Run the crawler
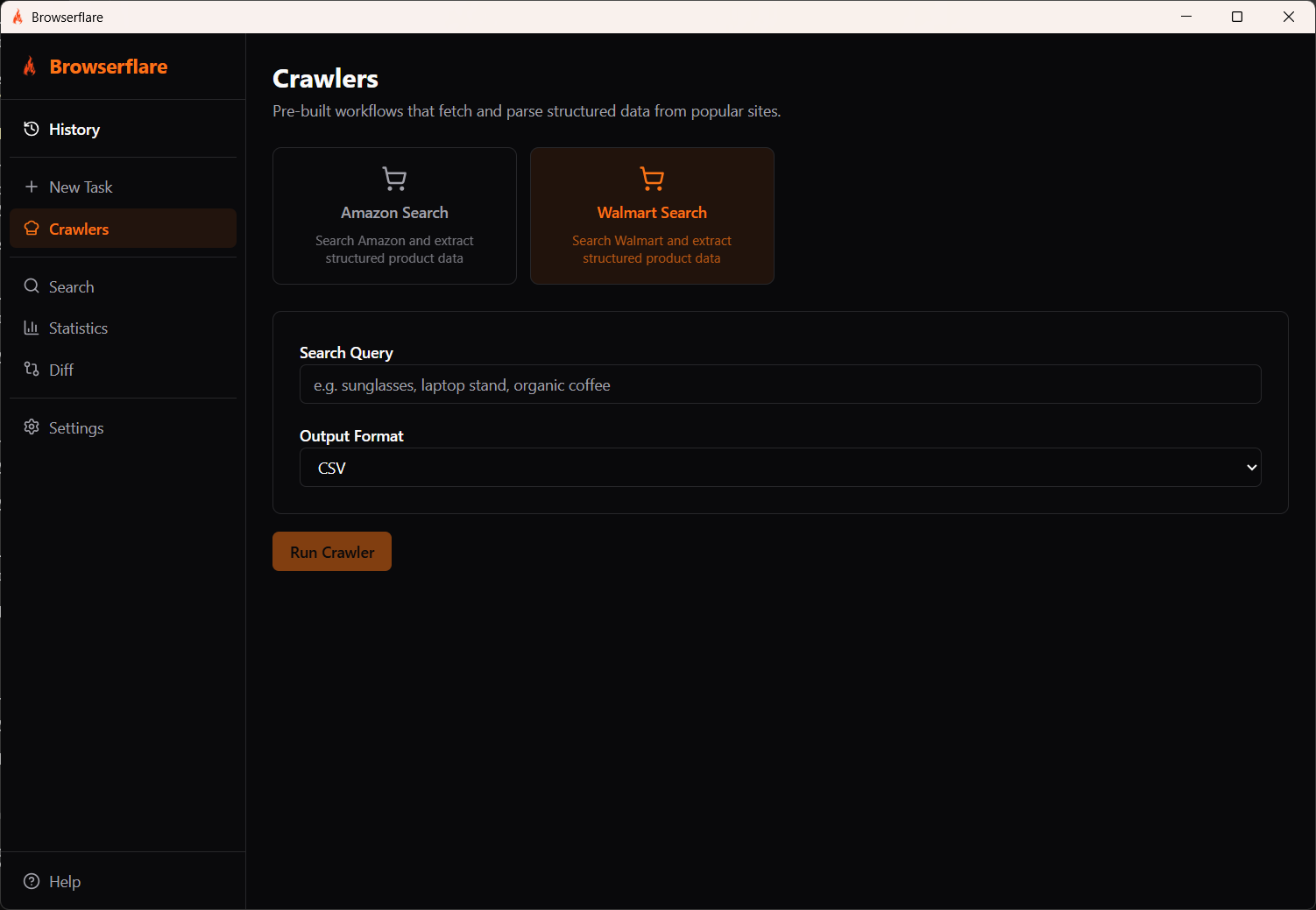 point(332,552)
